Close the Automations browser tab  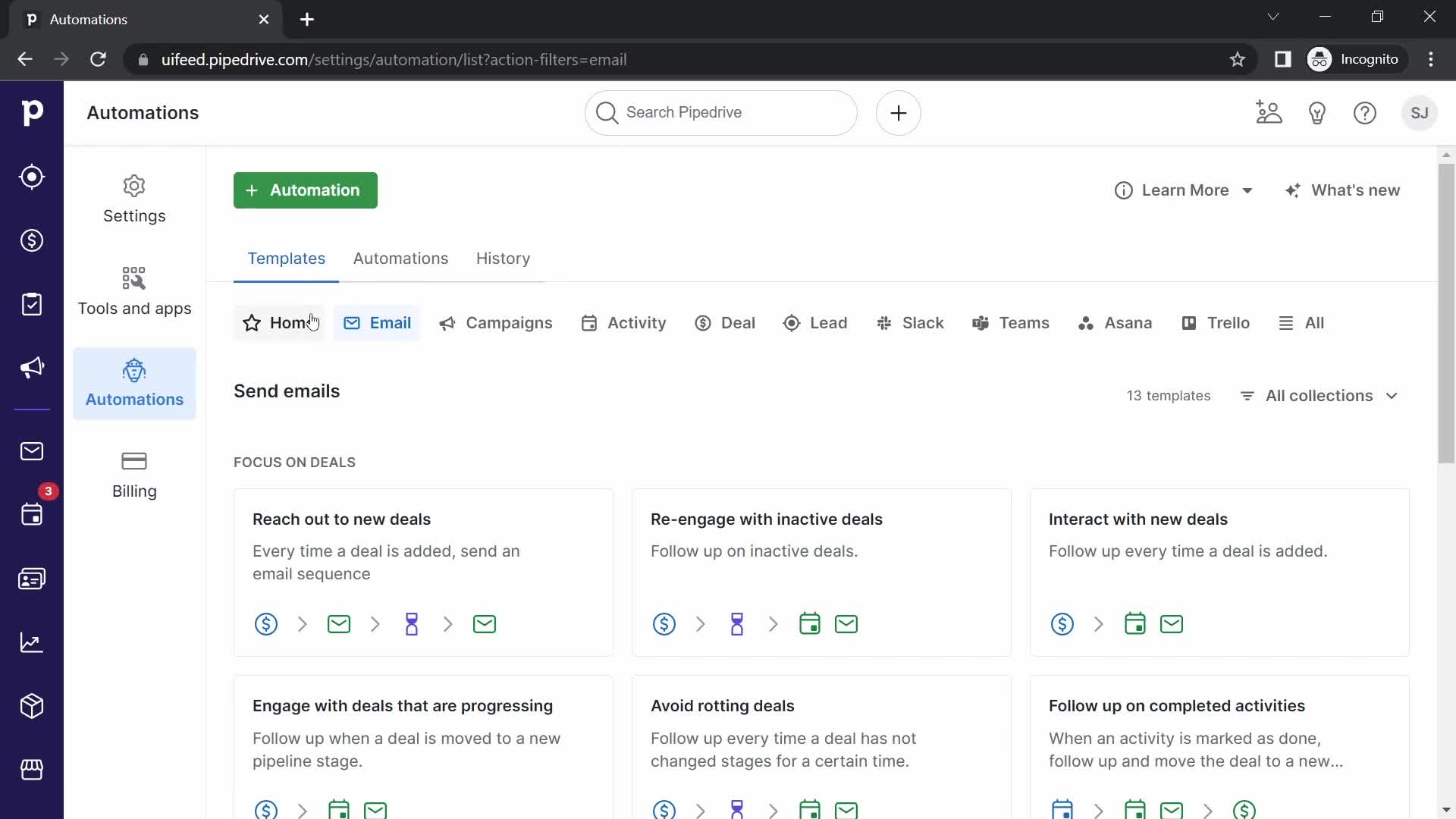coord(264,19)
